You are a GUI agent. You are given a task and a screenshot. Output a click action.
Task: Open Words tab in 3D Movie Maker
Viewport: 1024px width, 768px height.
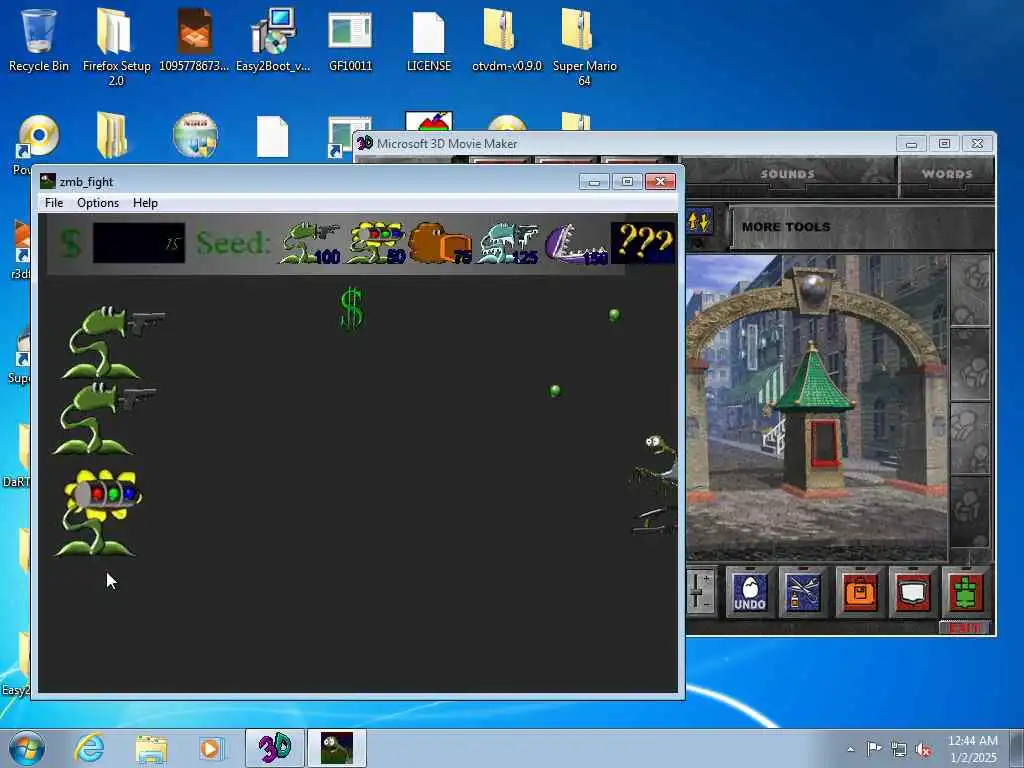[x=947, y=174]
